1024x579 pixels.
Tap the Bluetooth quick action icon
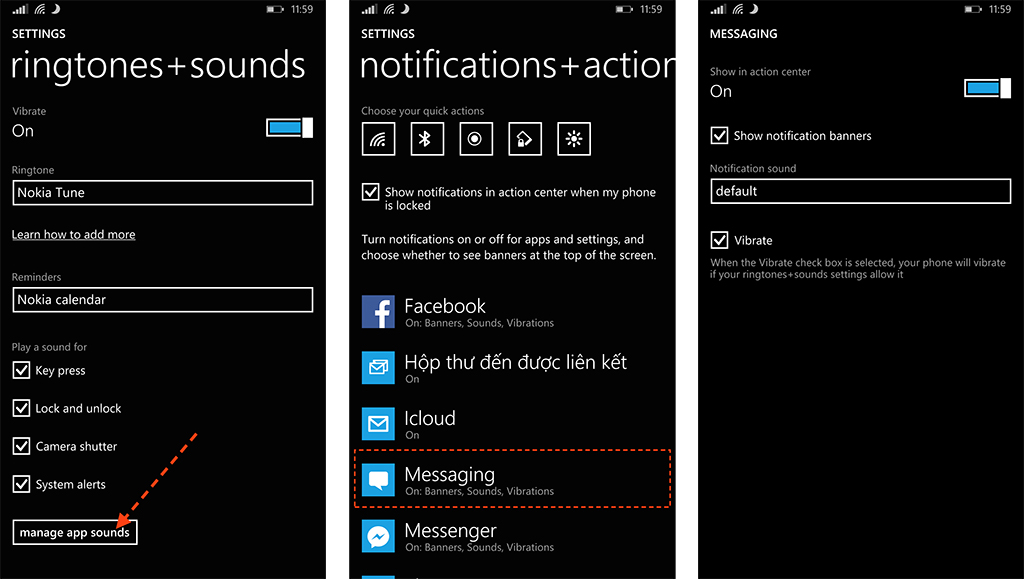[427, 139]
